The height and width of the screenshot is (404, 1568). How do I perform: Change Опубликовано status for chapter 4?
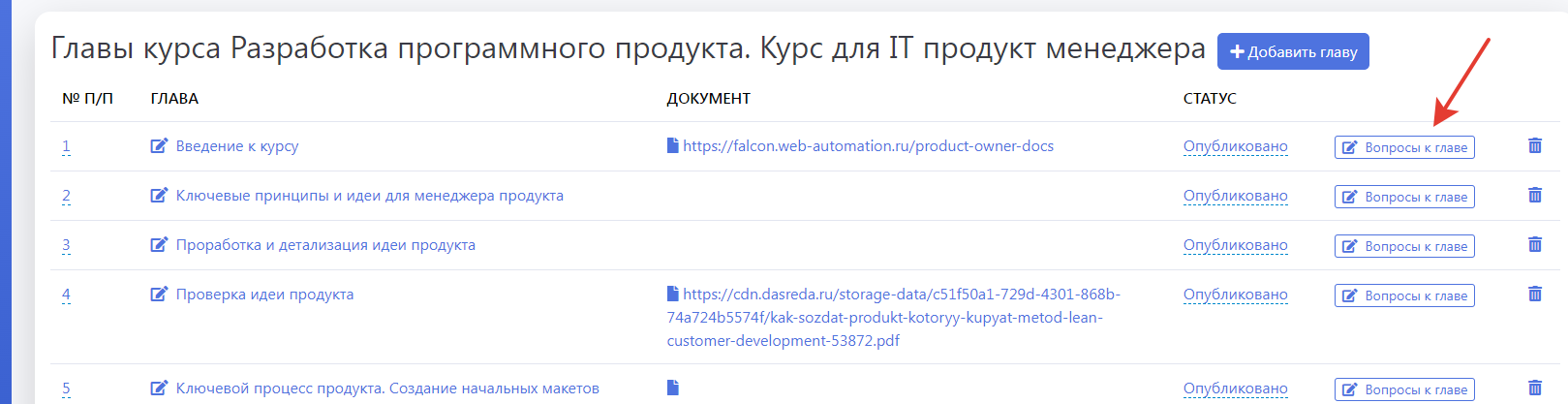click(x=1235, y=295)
